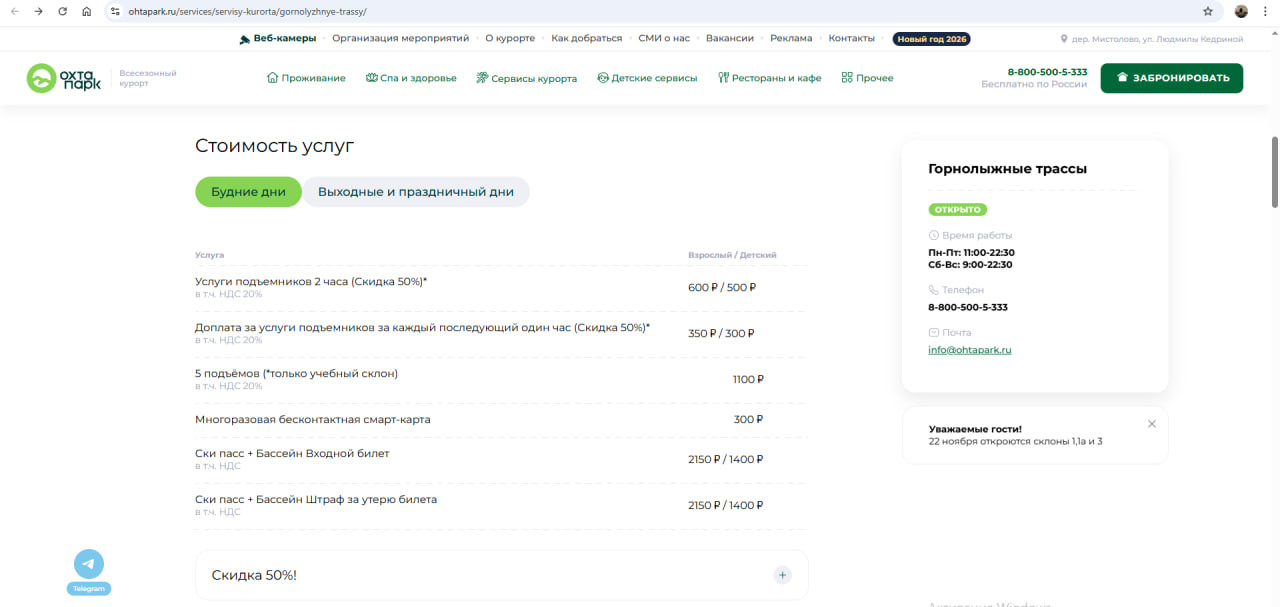This screenshot has width=1280, height=607.
Task: Switch to Выходные и праздничный дни prices
Action: click(x=415, y=192)
